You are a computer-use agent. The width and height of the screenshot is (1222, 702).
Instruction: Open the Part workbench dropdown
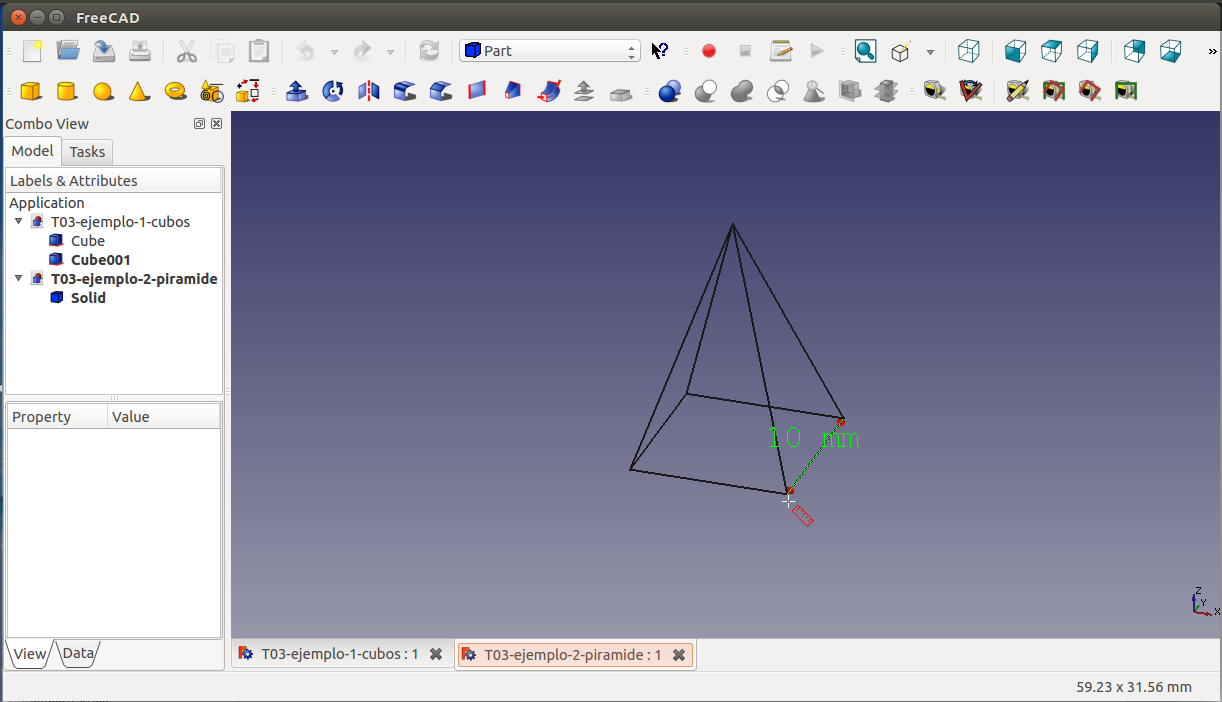coord(549,51)
